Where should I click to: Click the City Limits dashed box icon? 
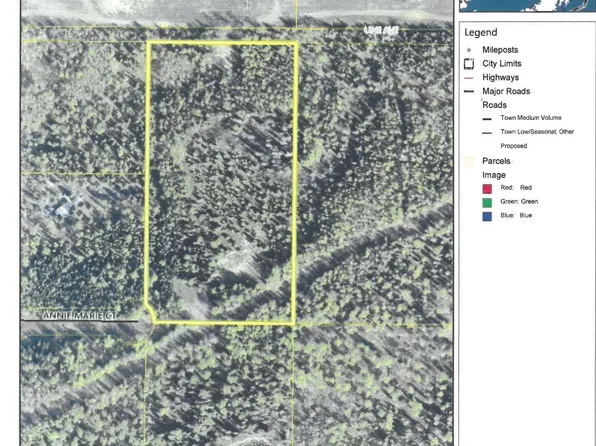(469, 64)
